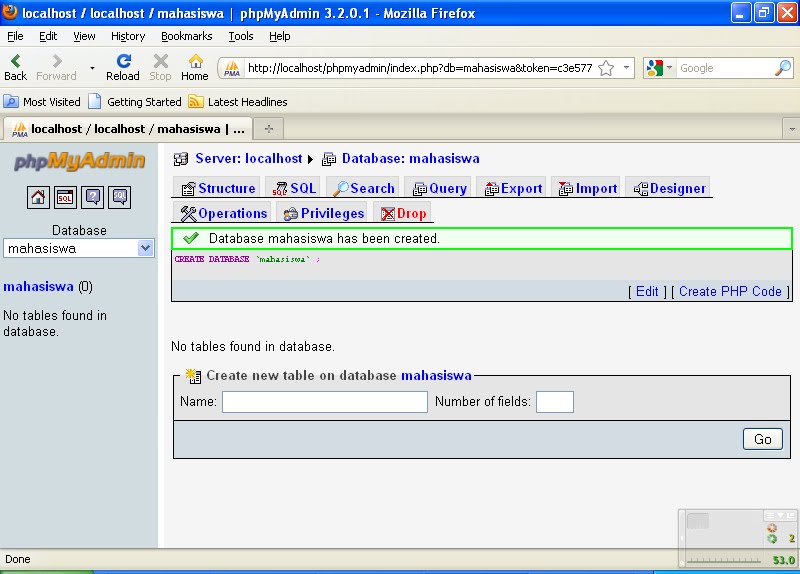The height and width of the screenshot is (574, 800).
Task: Reload the page with the Reload button
Action: (122, 67)
